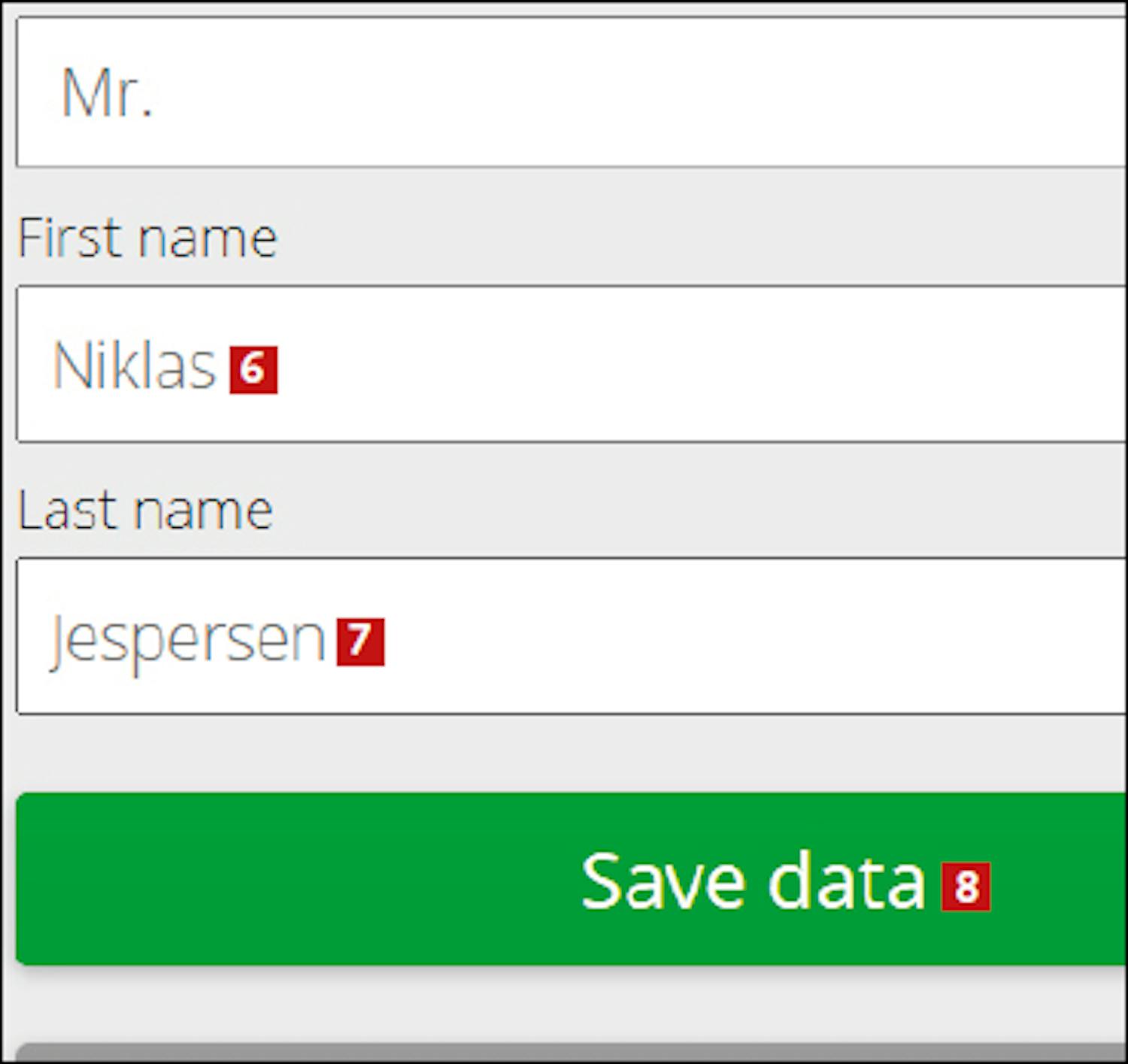Click red marker badge number 7

point(360,641)
